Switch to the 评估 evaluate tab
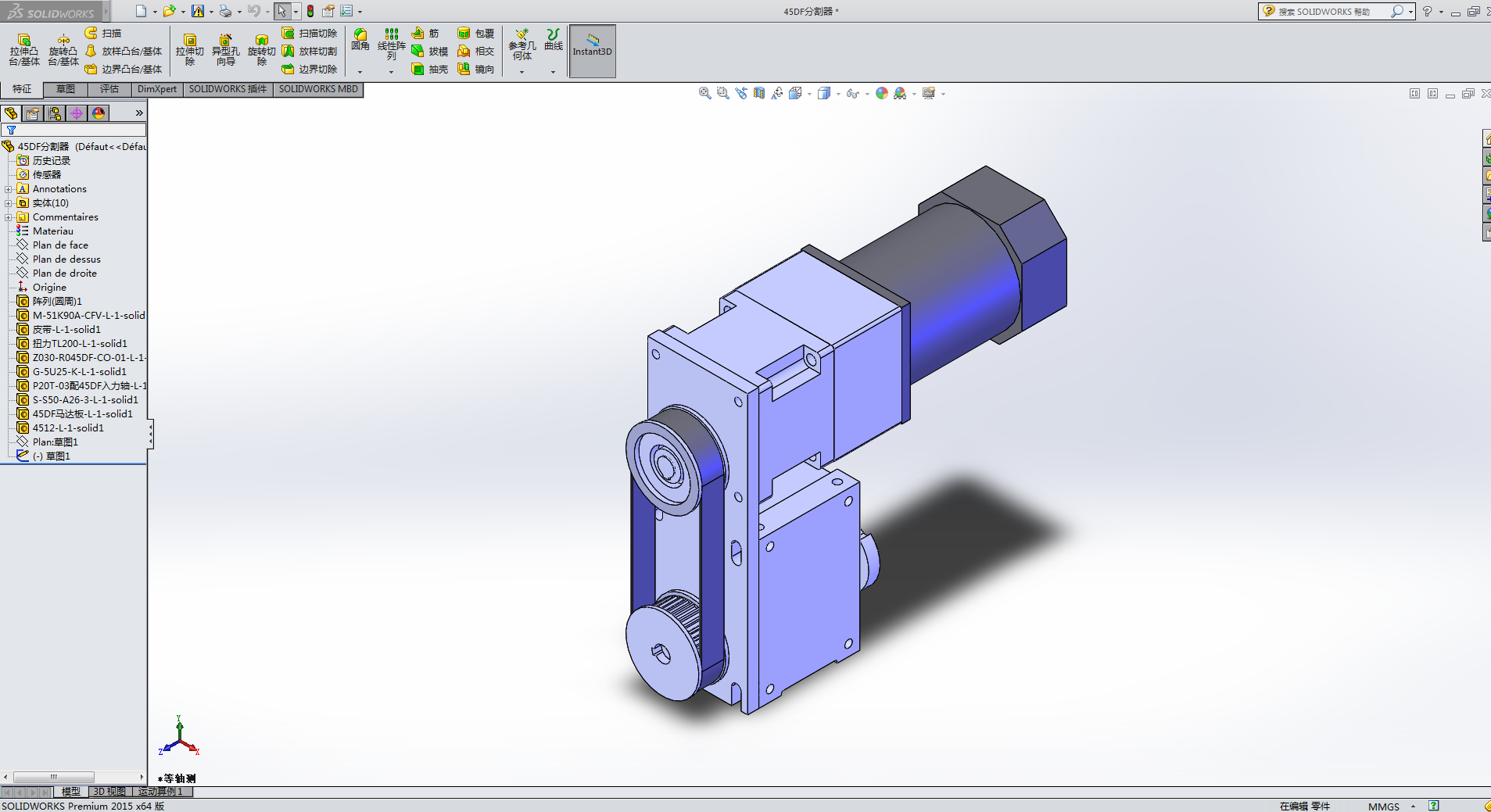The width and height of the screenshot is (1491, 812). pyautogui.click(x=109, y=89)
